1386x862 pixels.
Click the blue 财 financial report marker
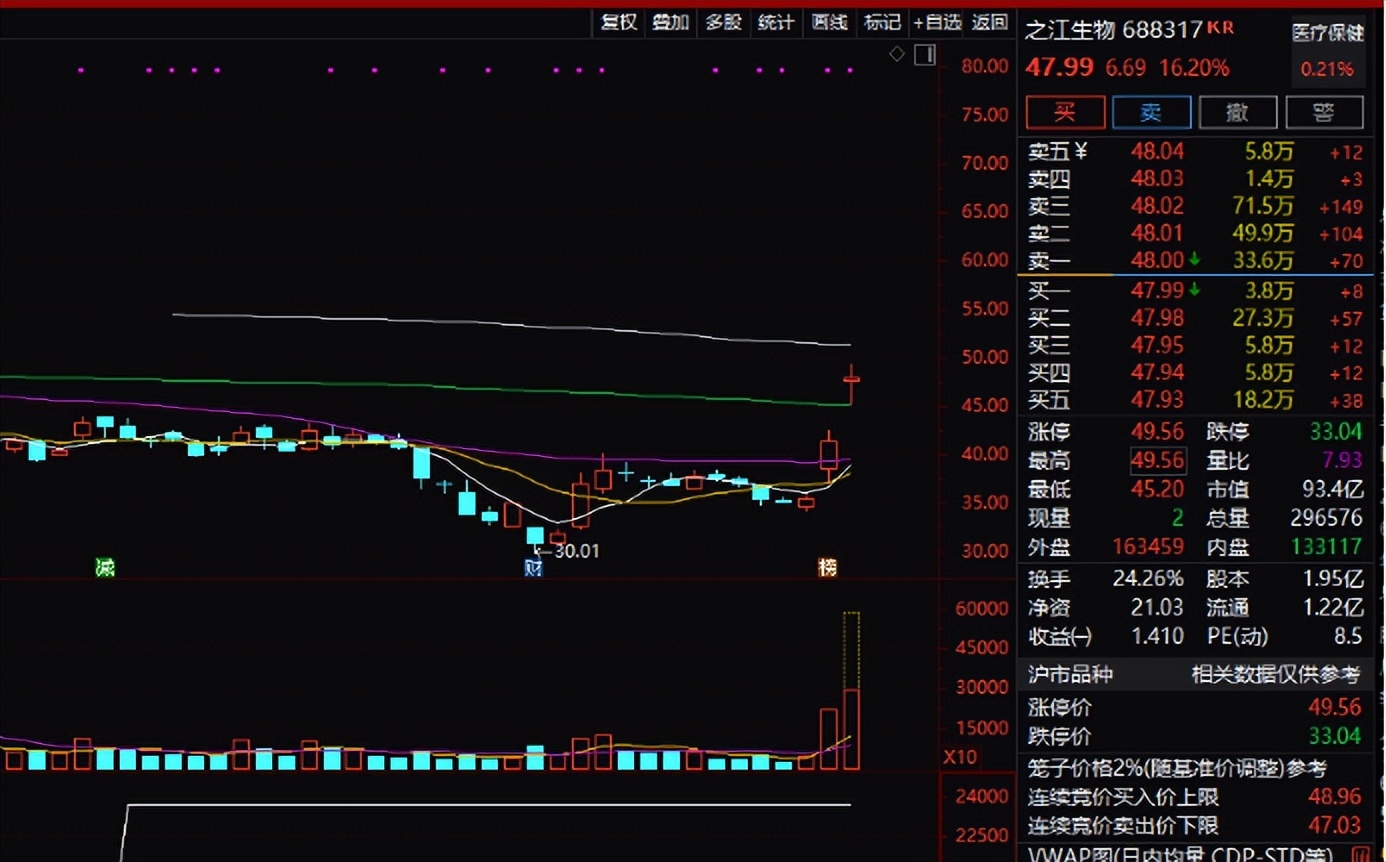pos(534,568)
